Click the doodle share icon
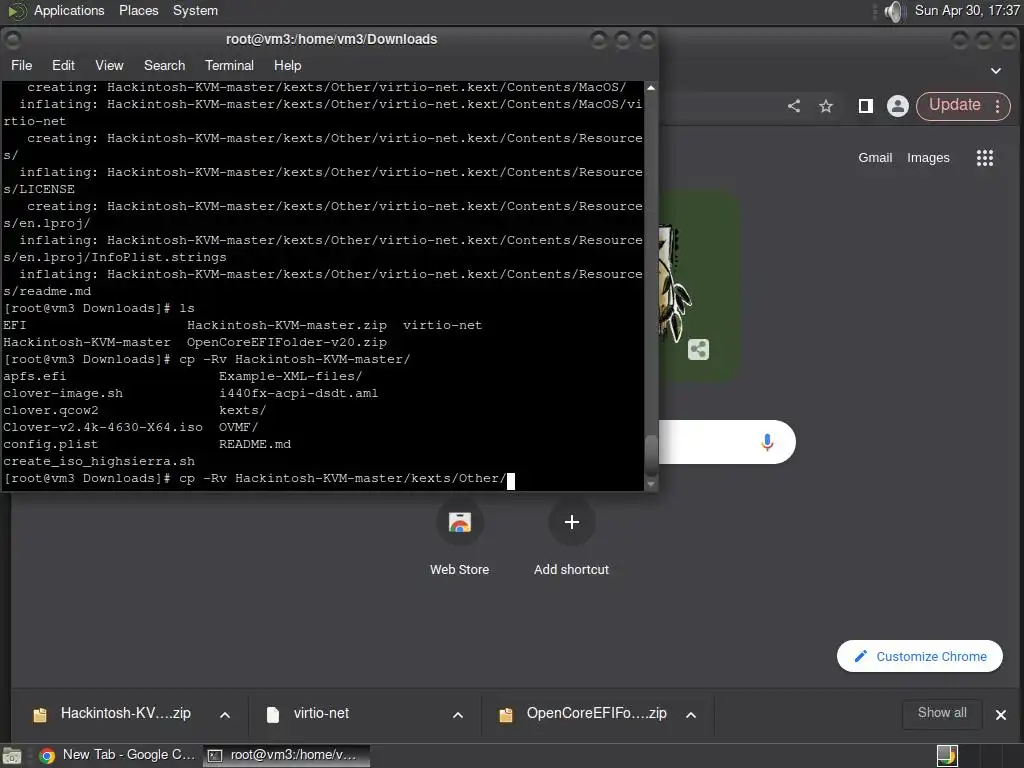1024x768 pixels. pos(698,349)
